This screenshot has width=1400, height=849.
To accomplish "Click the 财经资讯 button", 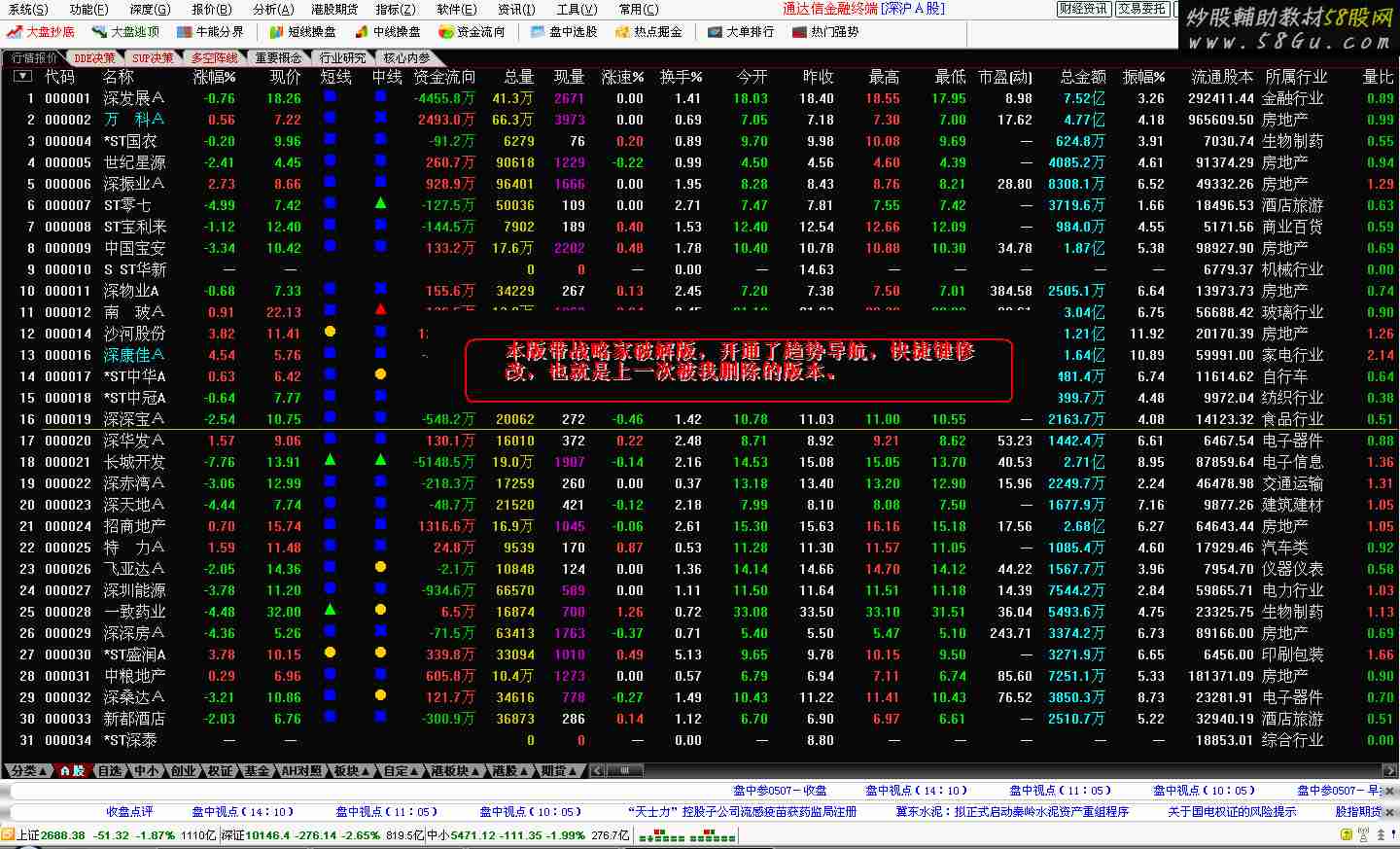I will pyautogui.click(x=1083, y=9).
